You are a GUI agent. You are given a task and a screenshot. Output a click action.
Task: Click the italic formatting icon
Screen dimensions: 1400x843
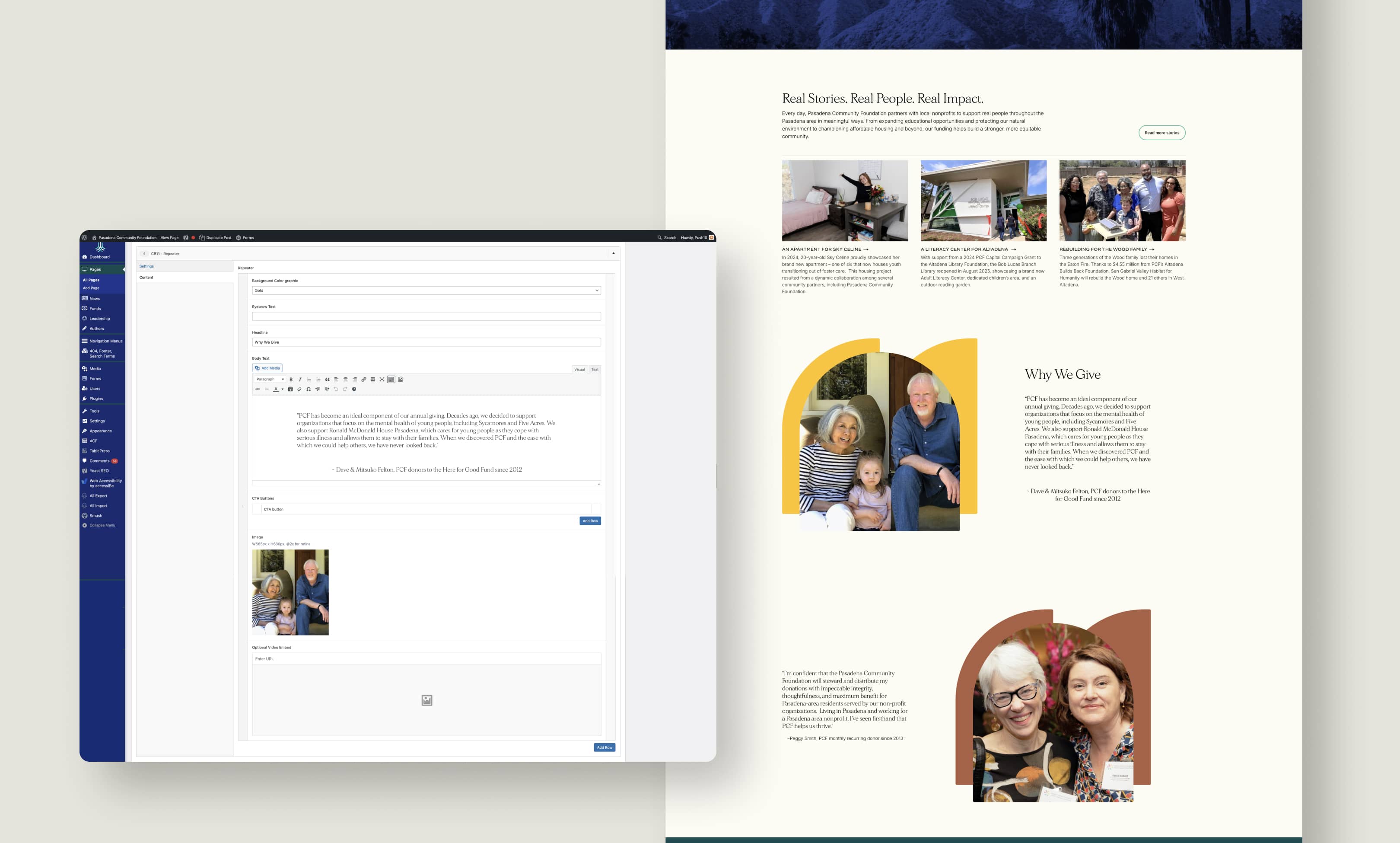(300, 380)
